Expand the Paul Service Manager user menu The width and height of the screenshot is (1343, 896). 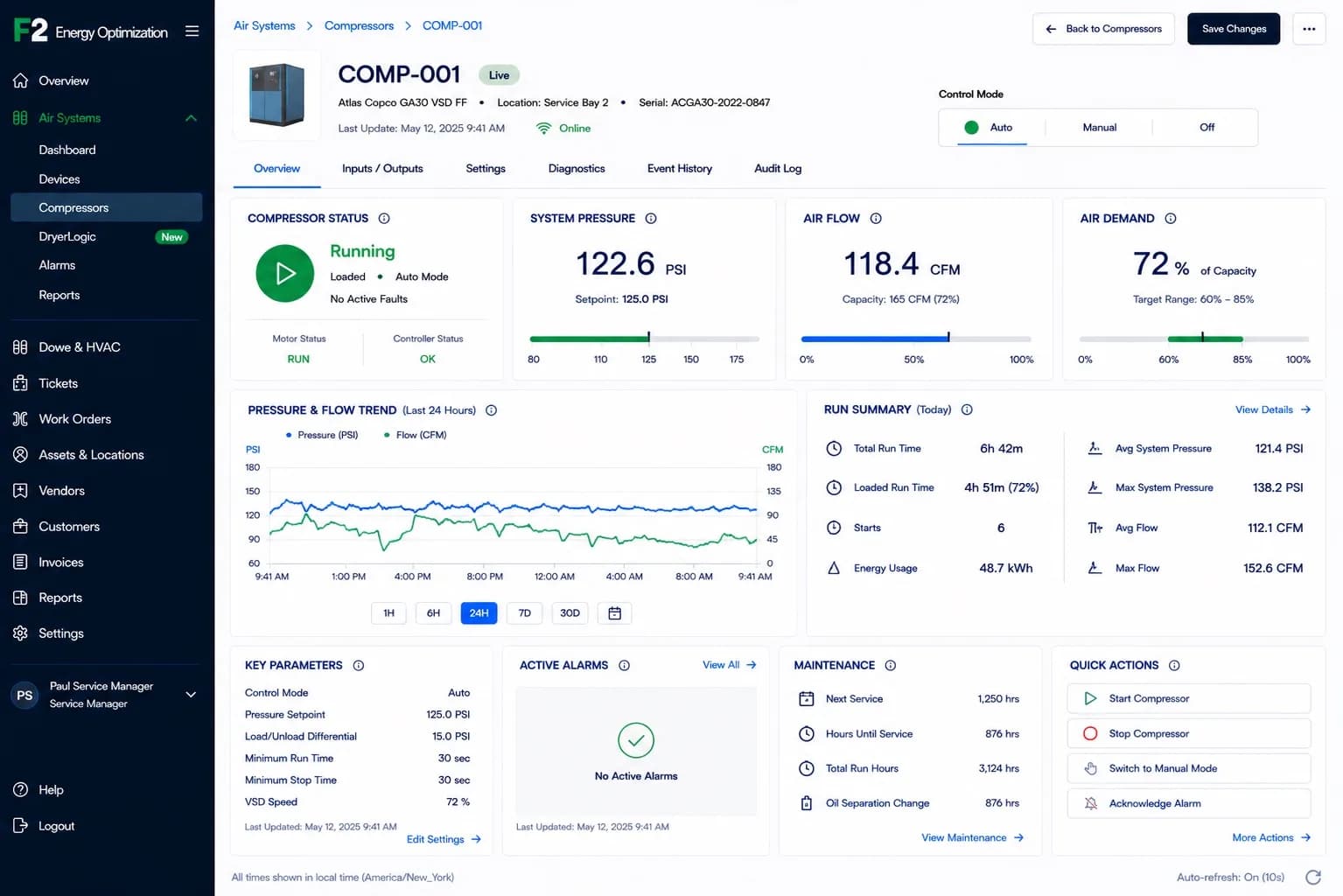[191, 695]
